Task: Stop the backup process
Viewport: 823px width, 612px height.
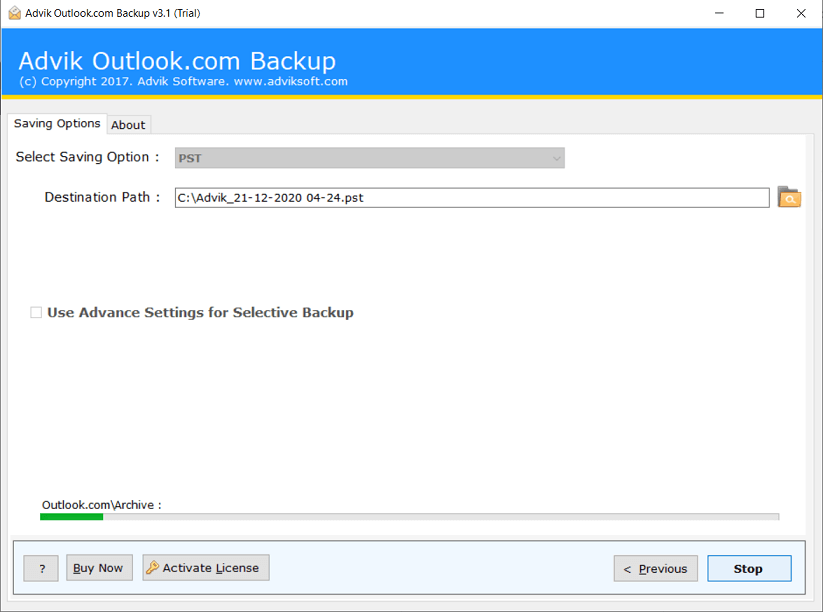Action: (749, 568)
